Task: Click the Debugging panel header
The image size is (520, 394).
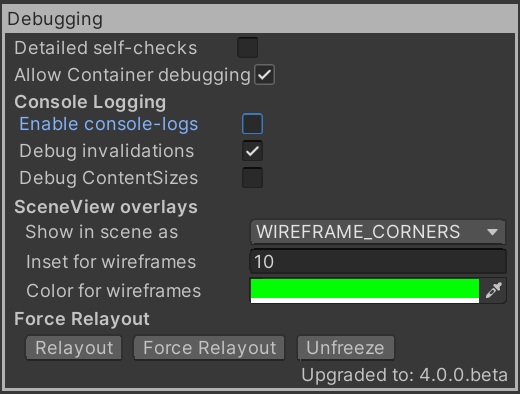Action: coord(260,19)
